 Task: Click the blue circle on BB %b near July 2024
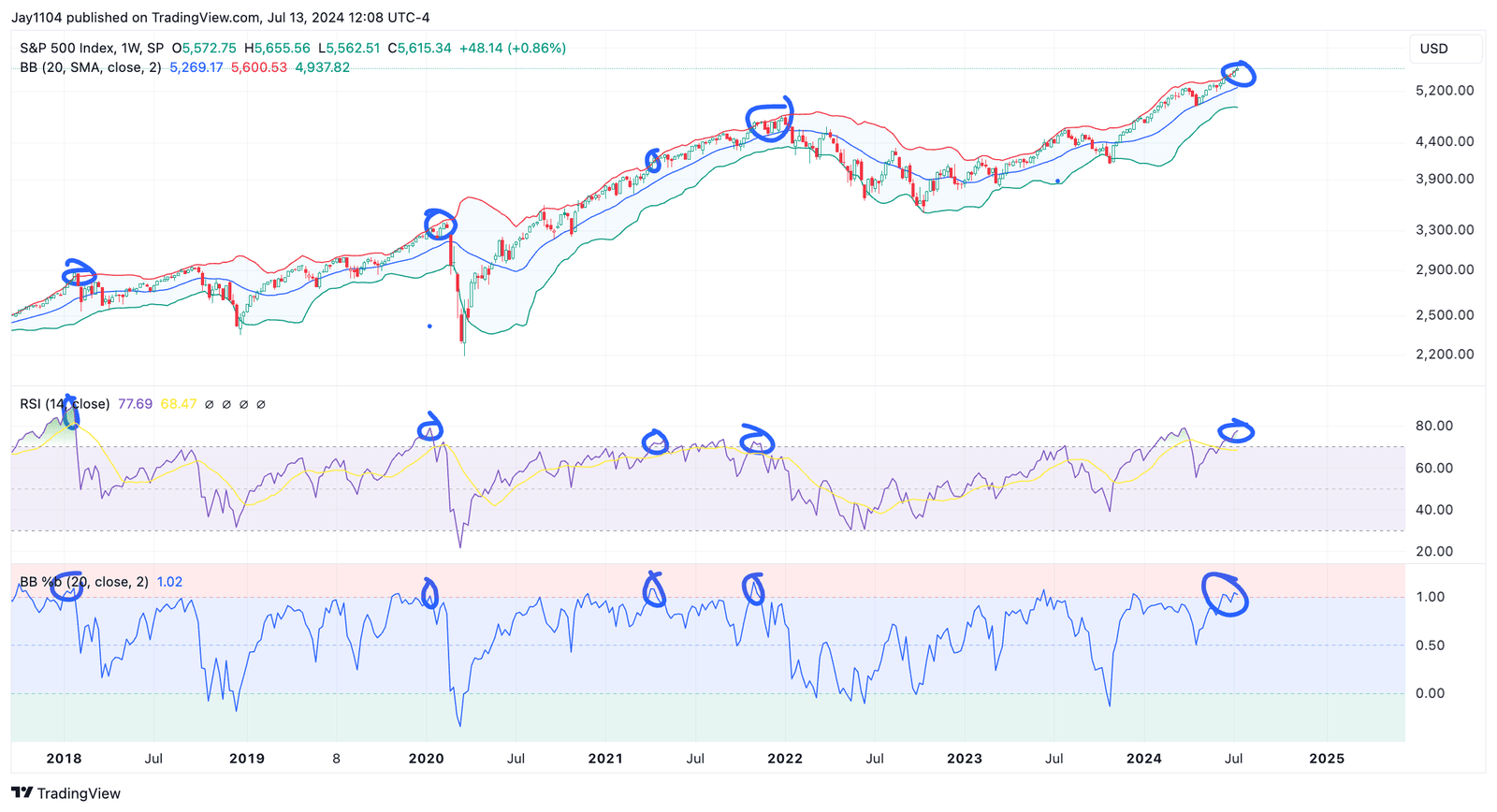pos(1226,595)
